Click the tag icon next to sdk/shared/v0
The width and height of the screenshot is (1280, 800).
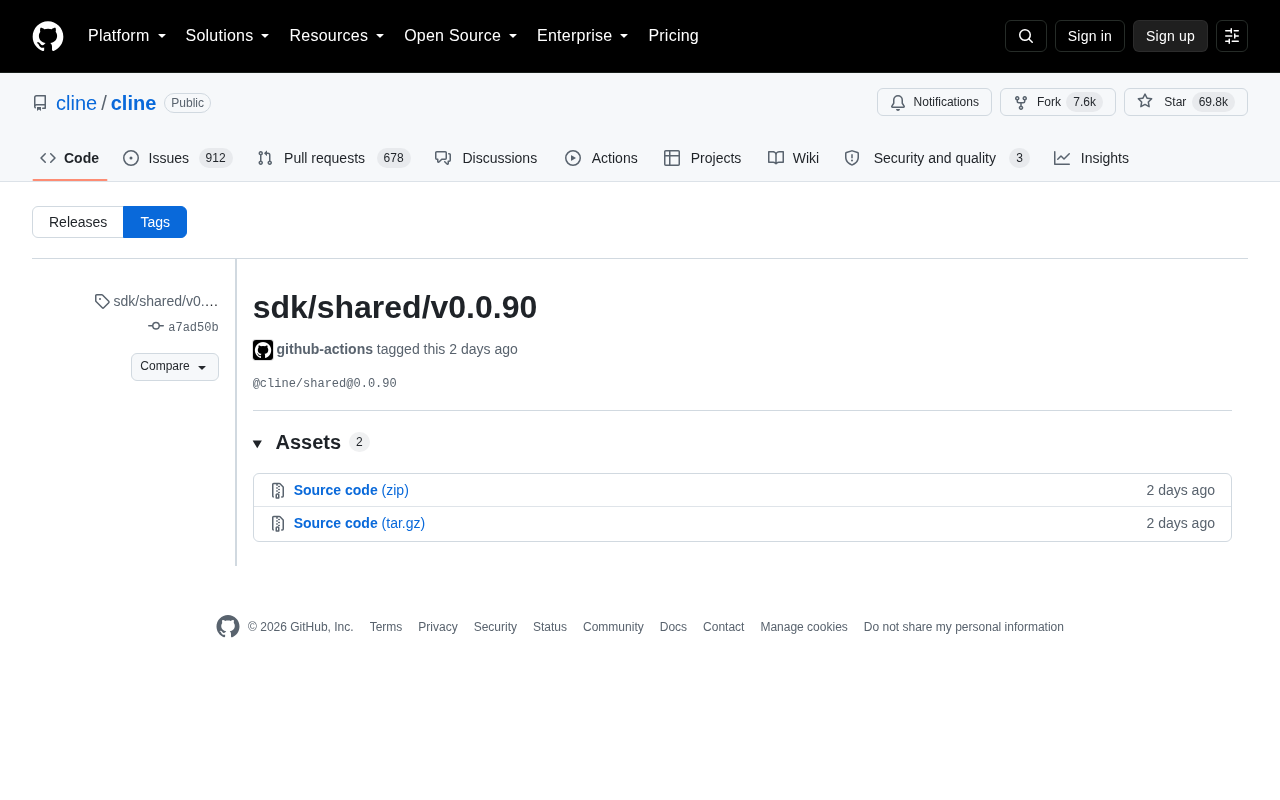coord(102,301)
